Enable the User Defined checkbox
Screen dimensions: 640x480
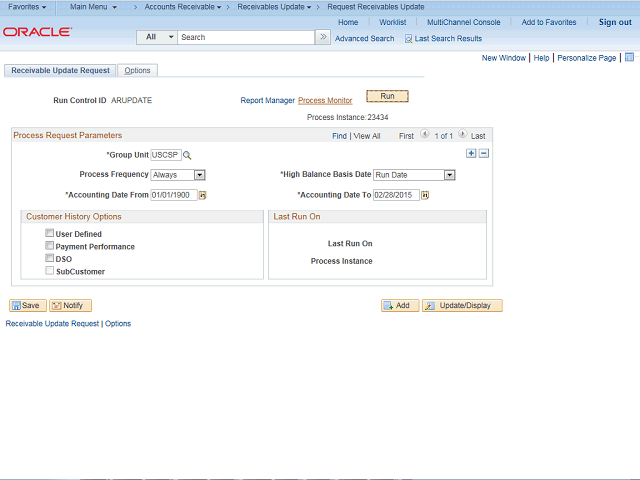[x=49, y=233]
